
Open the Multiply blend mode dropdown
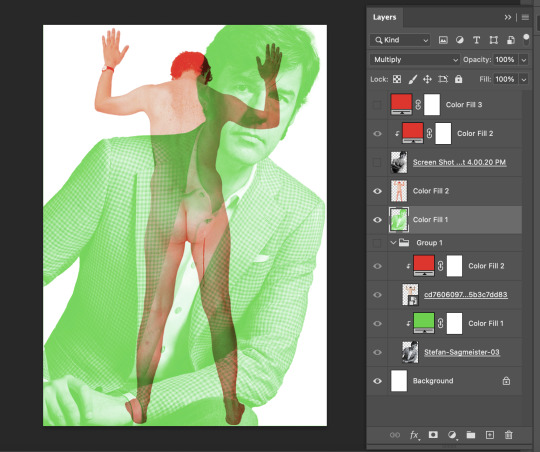[x=415, y=60]
